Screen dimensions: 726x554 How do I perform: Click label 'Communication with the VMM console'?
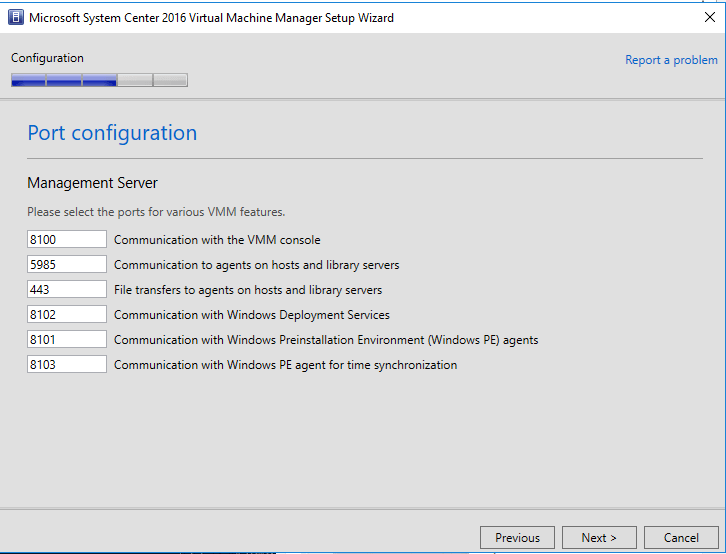click(x=217, y=240)
